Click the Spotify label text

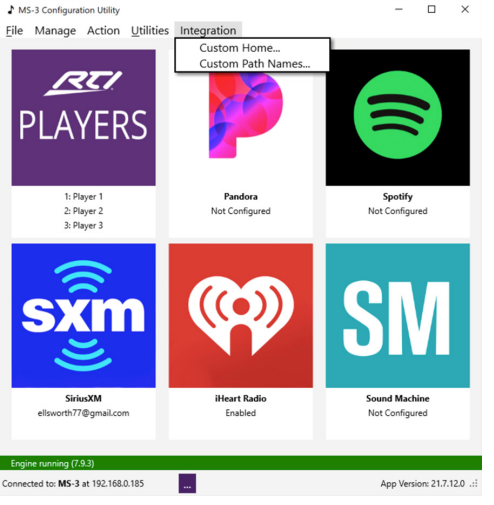point(398,197)
